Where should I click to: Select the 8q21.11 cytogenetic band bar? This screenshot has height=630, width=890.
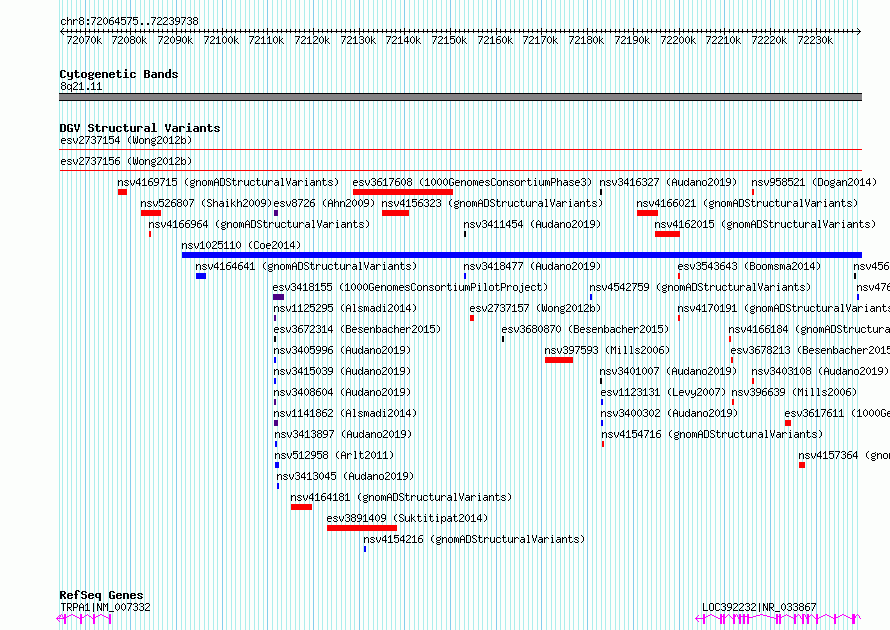tap(460, 97)
